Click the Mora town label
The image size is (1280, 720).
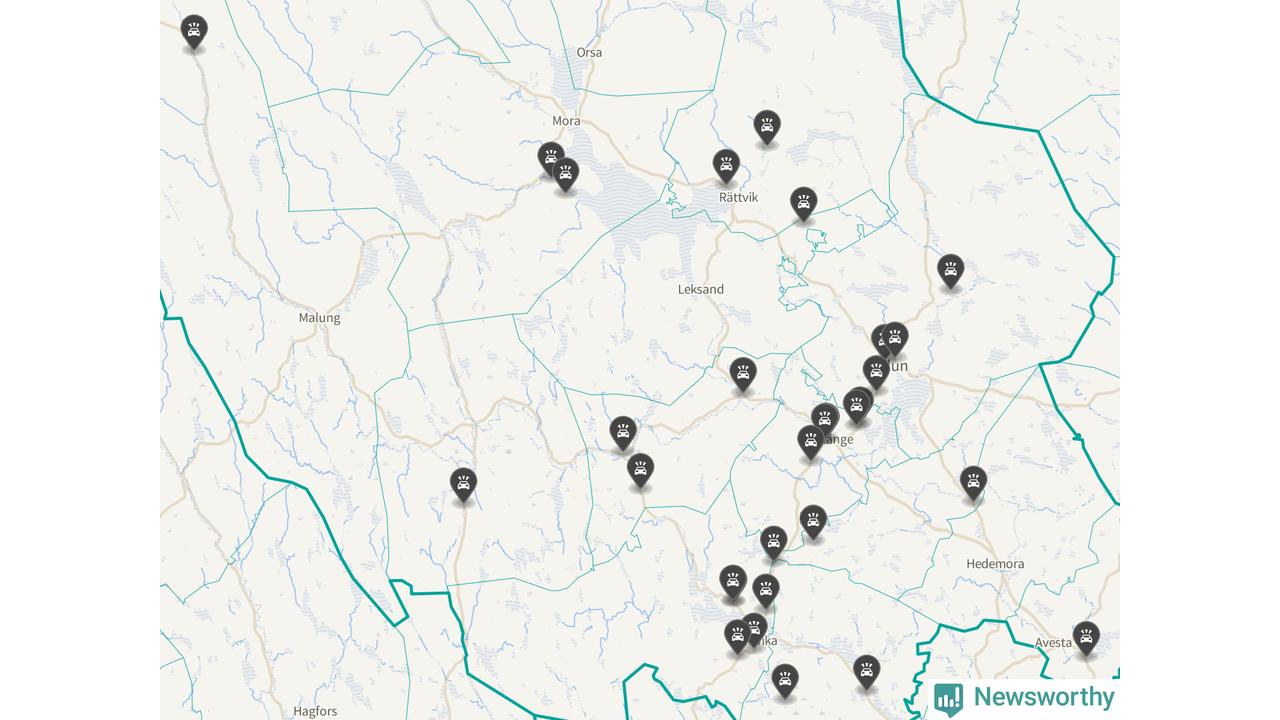click(566, 121)
